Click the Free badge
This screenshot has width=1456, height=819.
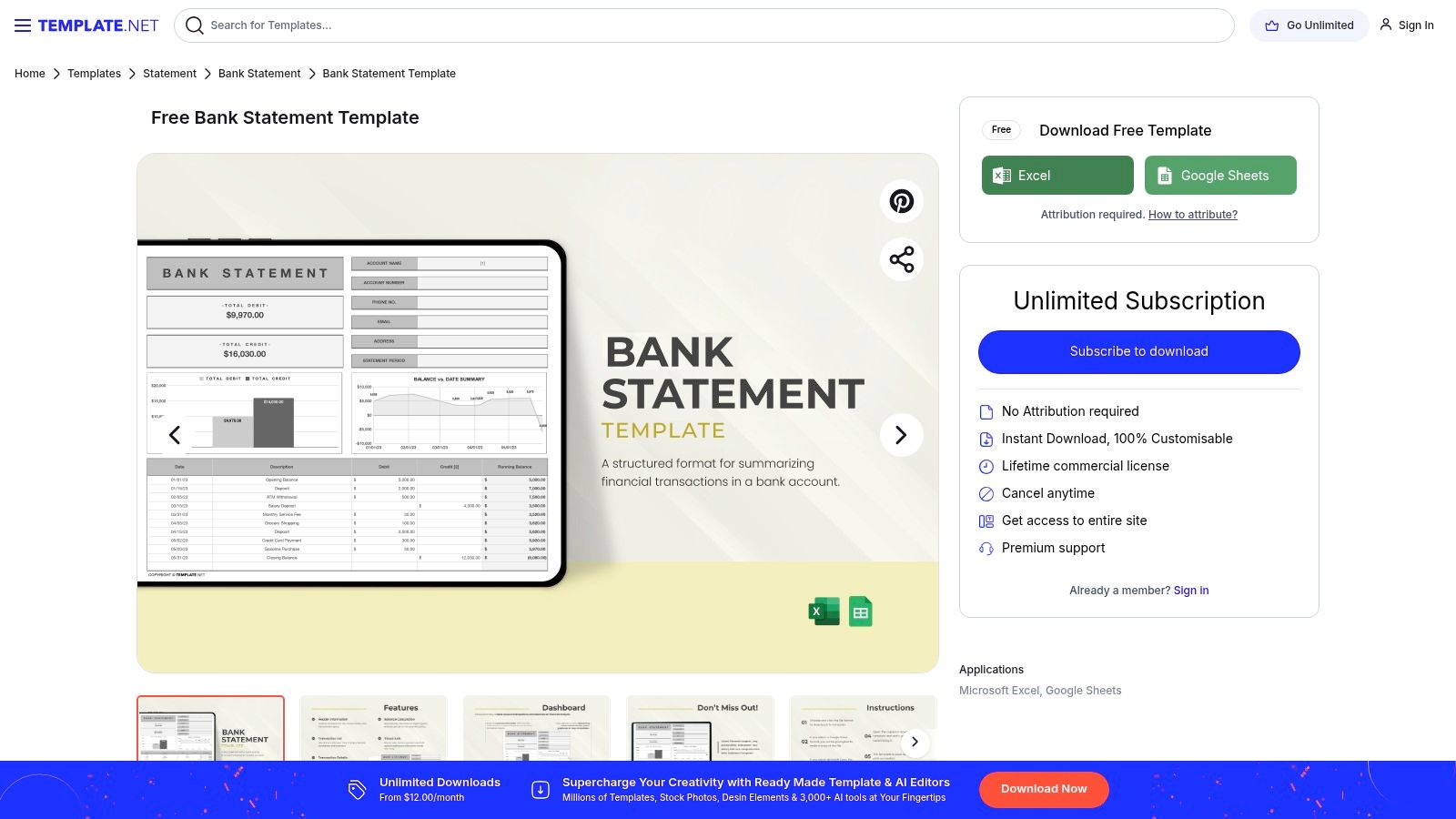[x=1001, y=130]
